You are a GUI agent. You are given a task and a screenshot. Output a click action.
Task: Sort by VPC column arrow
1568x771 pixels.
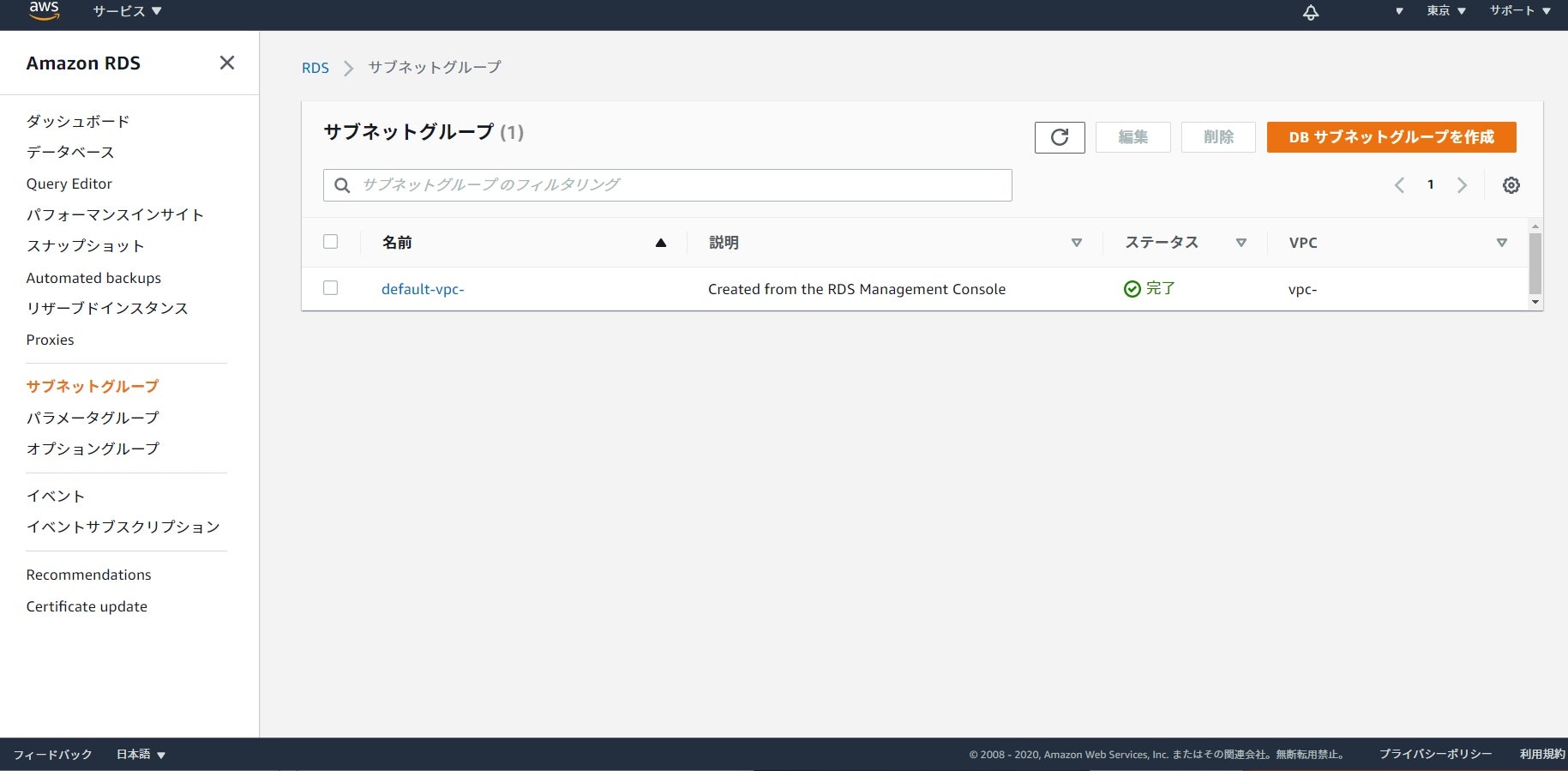click(1502, 243)
